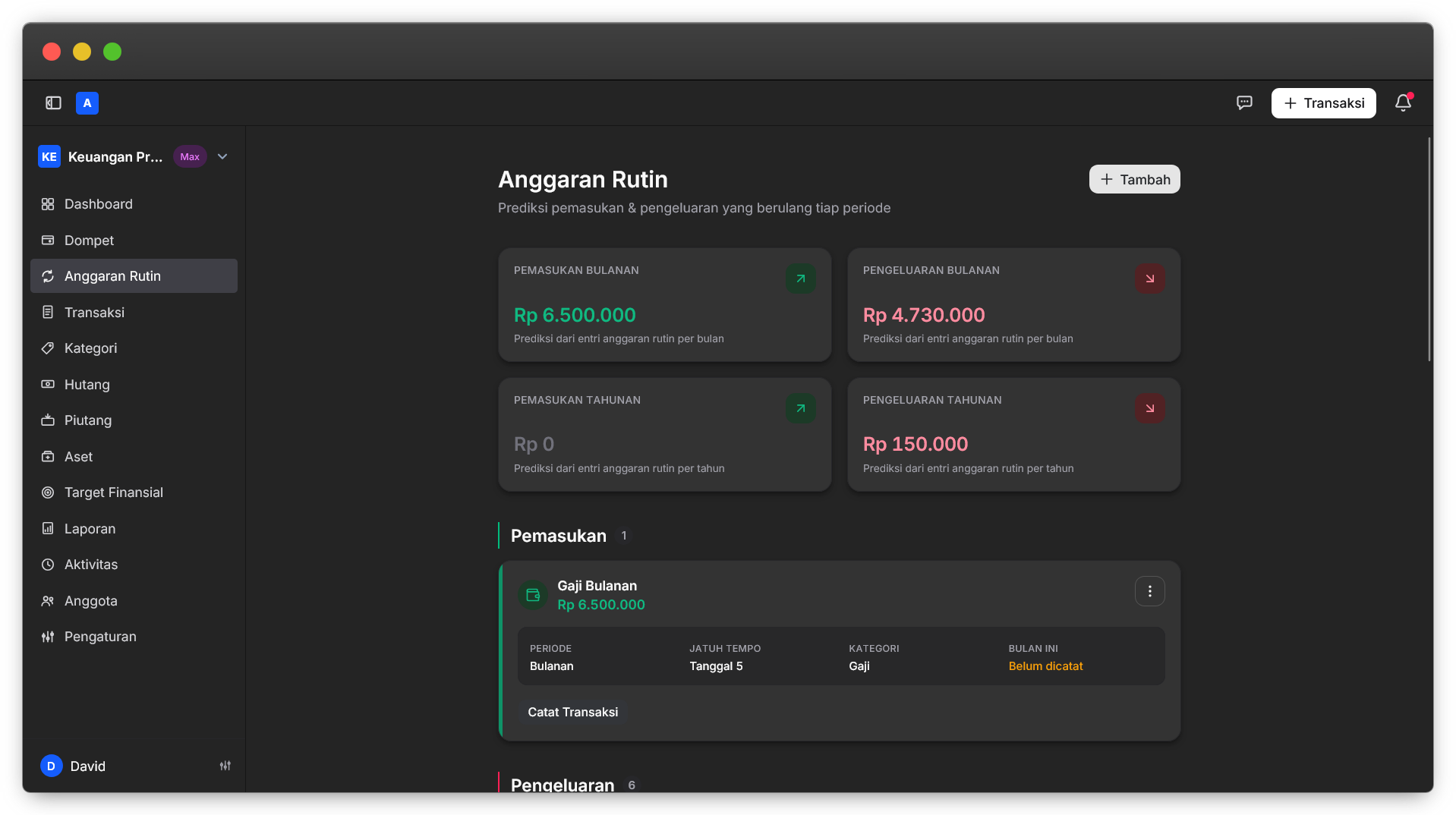This screenshot has height=815, width=1456.
Task: Click the page vertical scrollbar
Action: (1429, 249)
